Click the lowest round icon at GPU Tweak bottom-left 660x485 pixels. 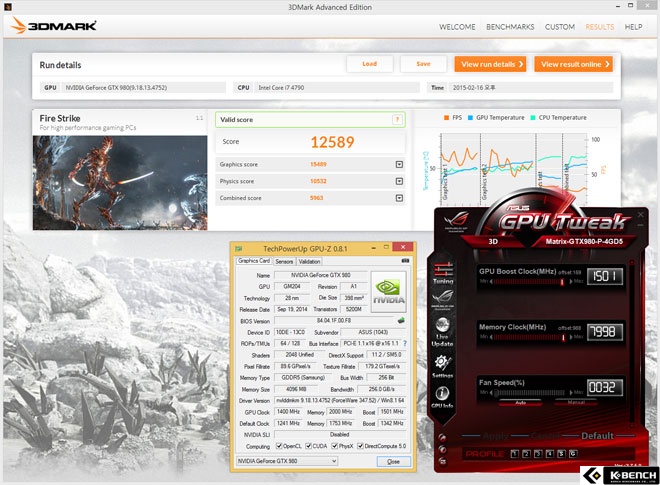point(442,461)
